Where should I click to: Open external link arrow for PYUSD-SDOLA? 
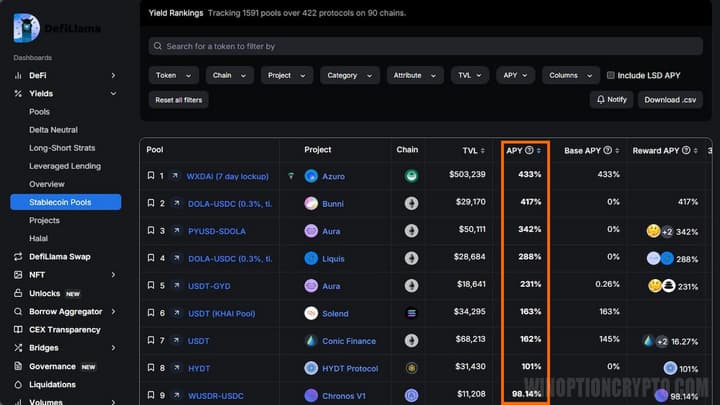(x=175, y=231)
